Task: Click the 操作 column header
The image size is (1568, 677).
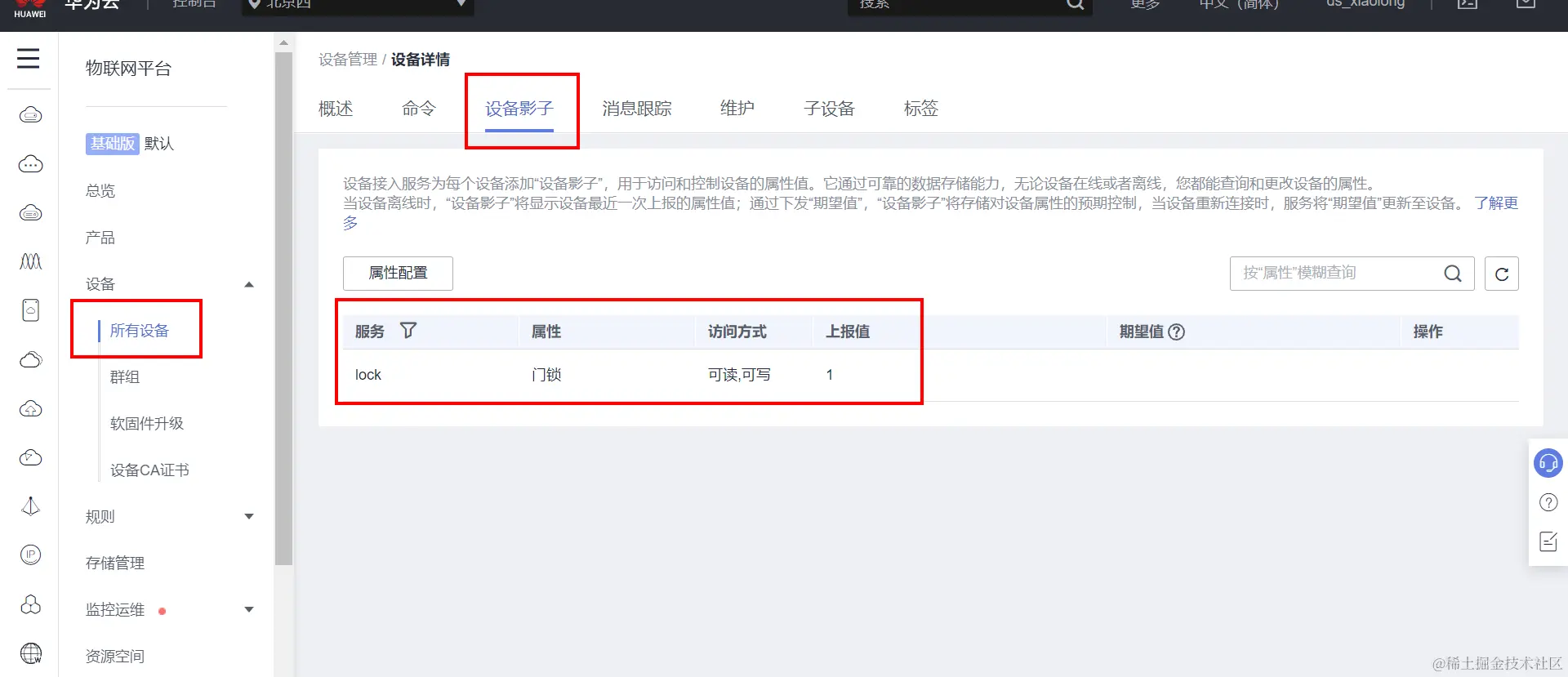Action: 1428,332
